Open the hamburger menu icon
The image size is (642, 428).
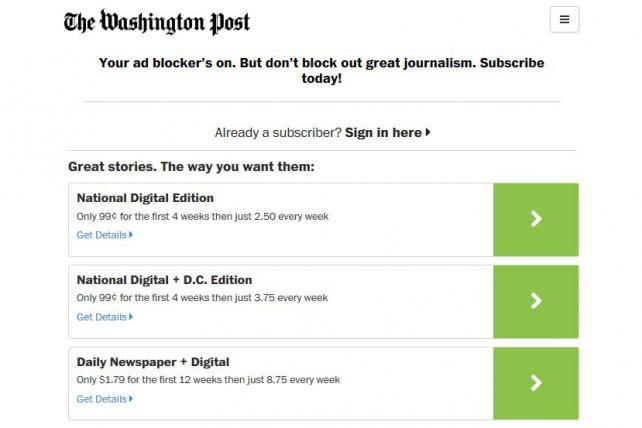[x=564, y=19]
